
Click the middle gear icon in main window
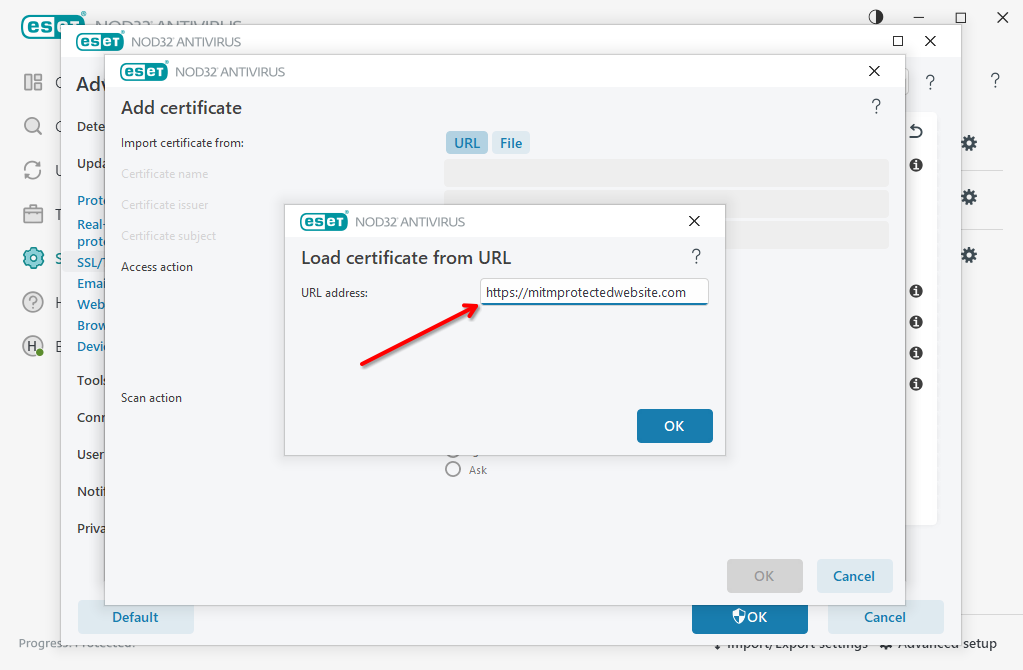pyautogui.click(x=969, y=197)
